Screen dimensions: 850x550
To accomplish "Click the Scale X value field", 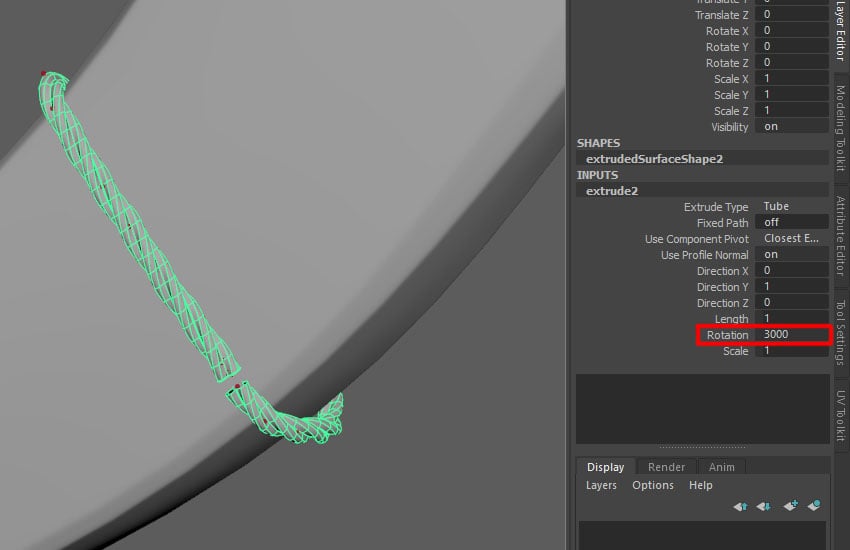I will pyautogui.click(x=791, y=79).
